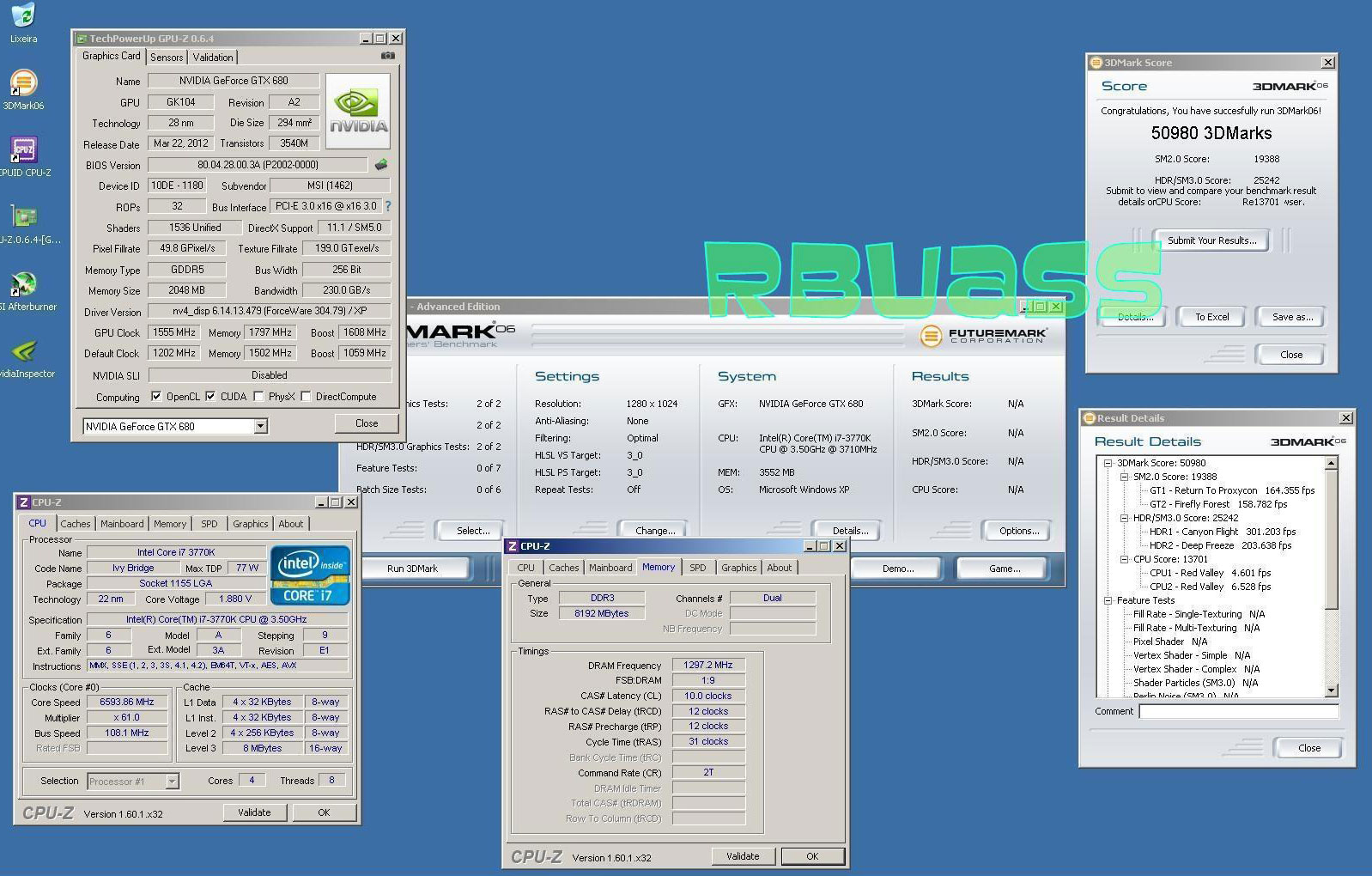Click Options... under 3DMark Results
This screenshot has height=876, width=1372.
tap(1019, 531)
